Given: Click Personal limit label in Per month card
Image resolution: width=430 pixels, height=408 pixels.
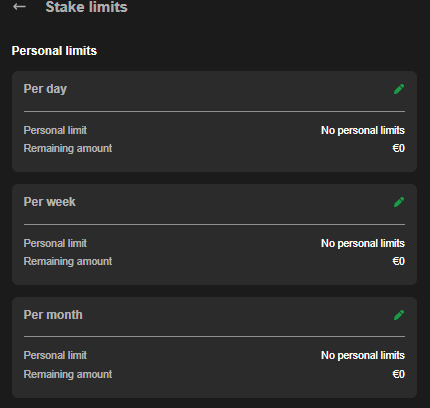Looking at the screenshot, I should point(55,355).
